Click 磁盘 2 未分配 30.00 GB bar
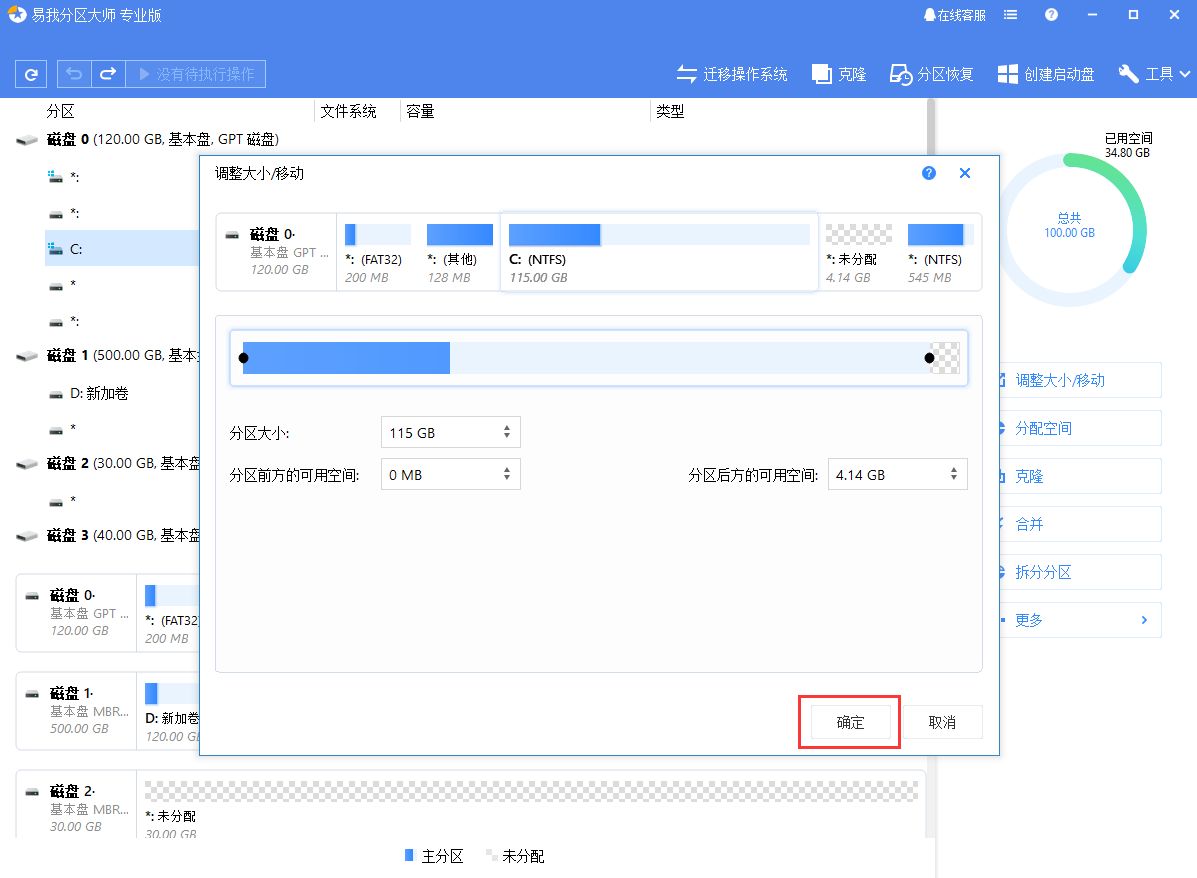 coord(531,792)
